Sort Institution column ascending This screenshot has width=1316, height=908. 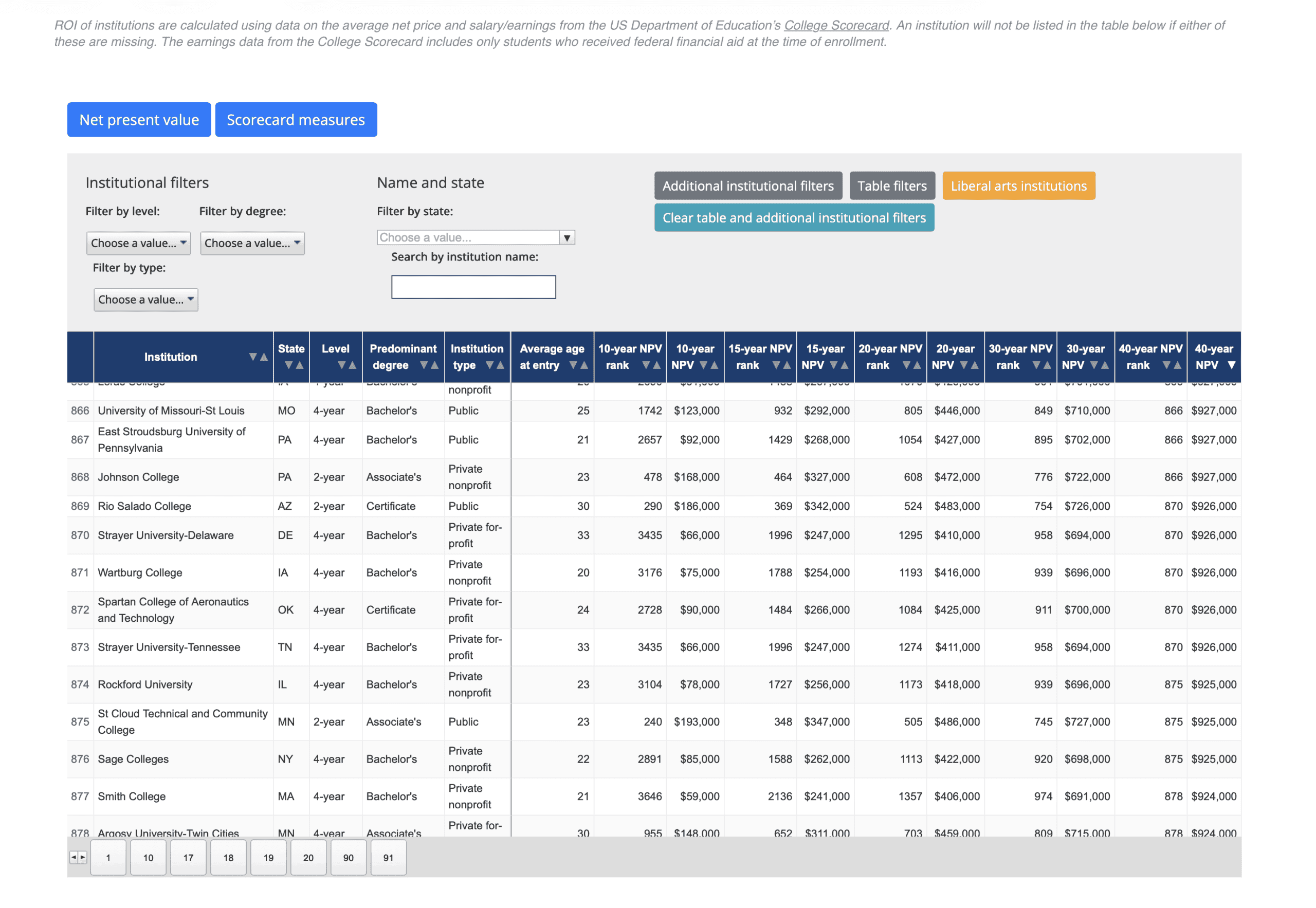click(x=264, y=357)
